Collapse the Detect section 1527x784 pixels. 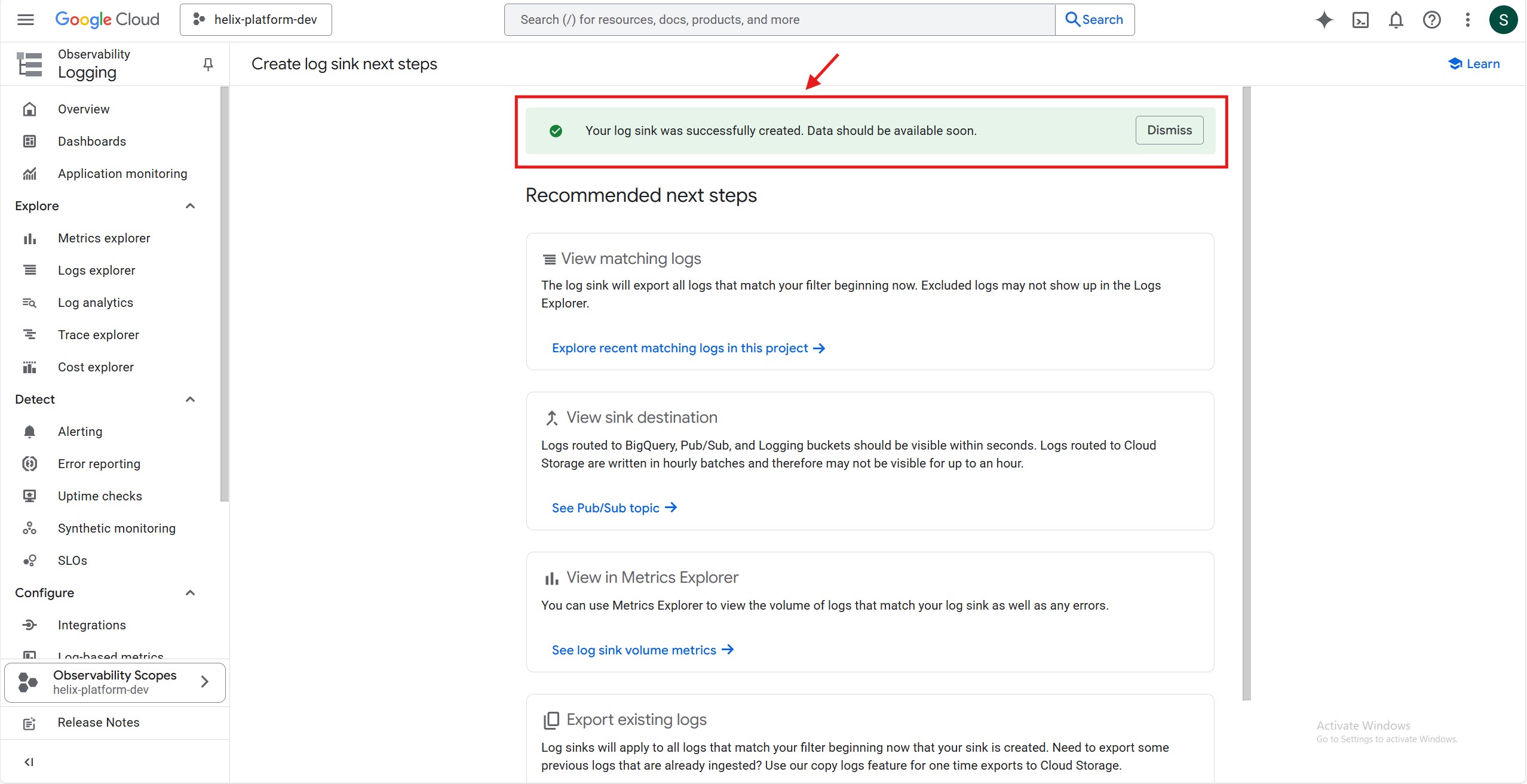tap(190, 399)
